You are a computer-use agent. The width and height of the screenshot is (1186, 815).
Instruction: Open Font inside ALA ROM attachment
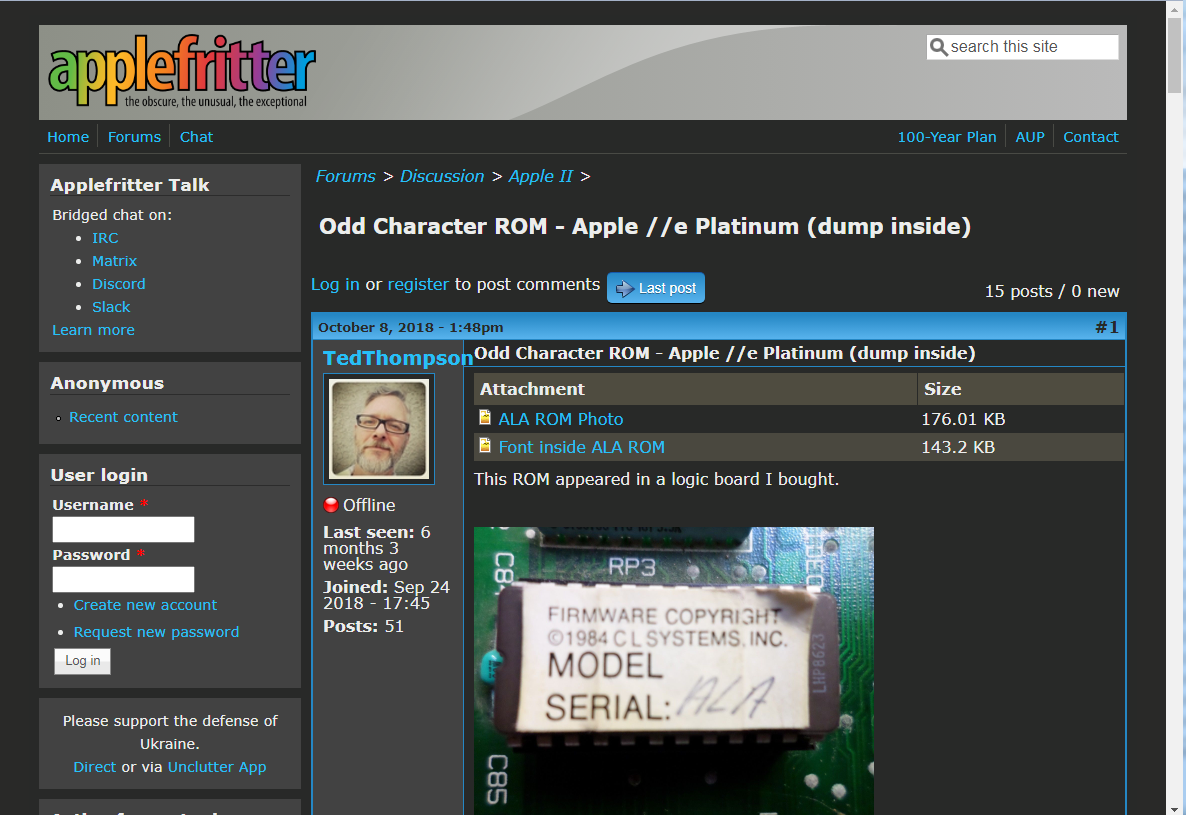pos(582,447)
